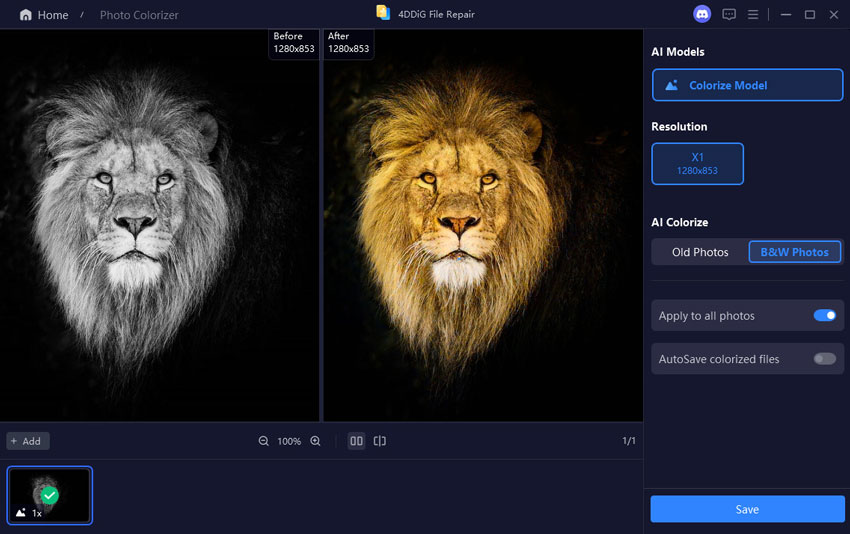Select side-by-side comparison view
This screenshot has height=534, width=850.
pos(356,441)
